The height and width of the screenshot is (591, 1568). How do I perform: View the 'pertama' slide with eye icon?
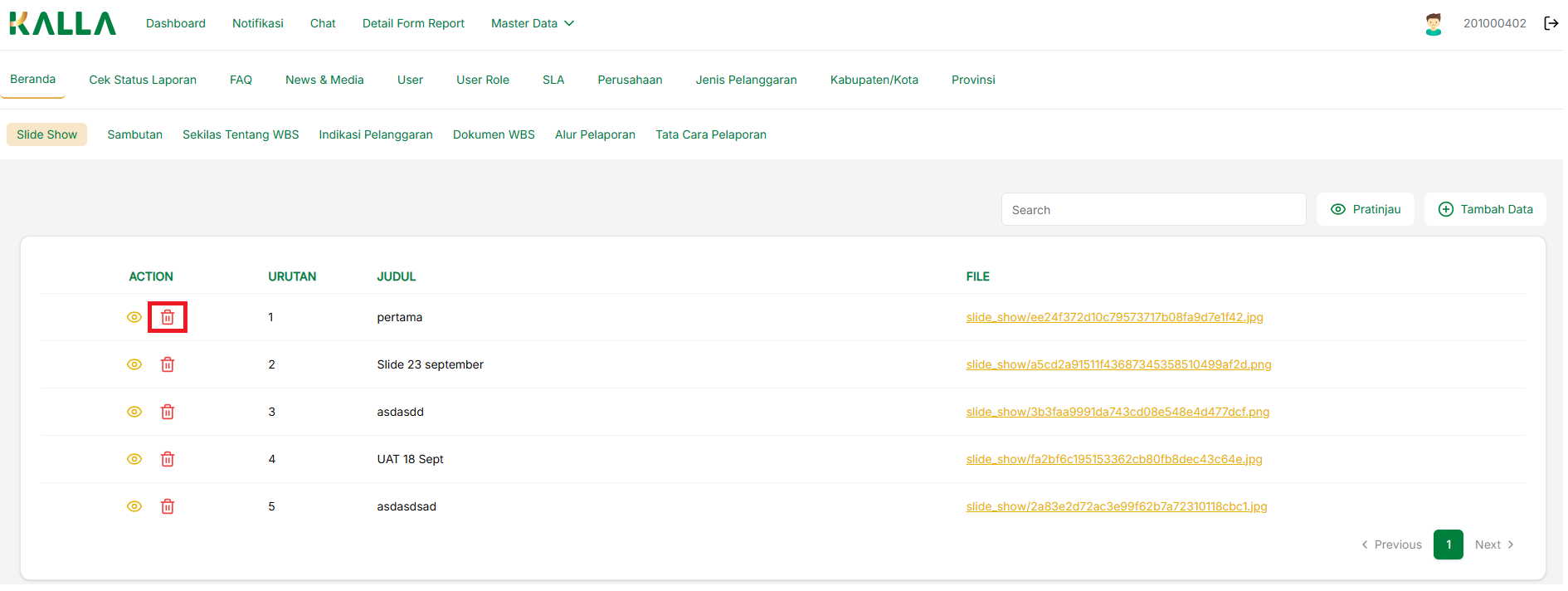134,317
